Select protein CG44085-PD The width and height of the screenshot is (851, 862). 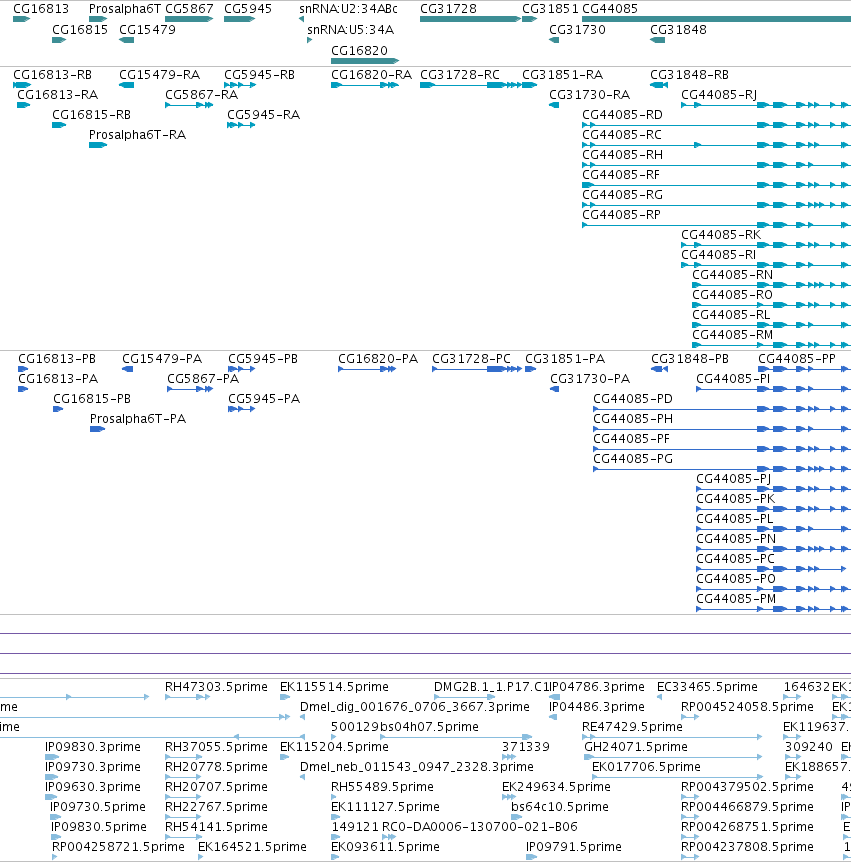point(633,399)
